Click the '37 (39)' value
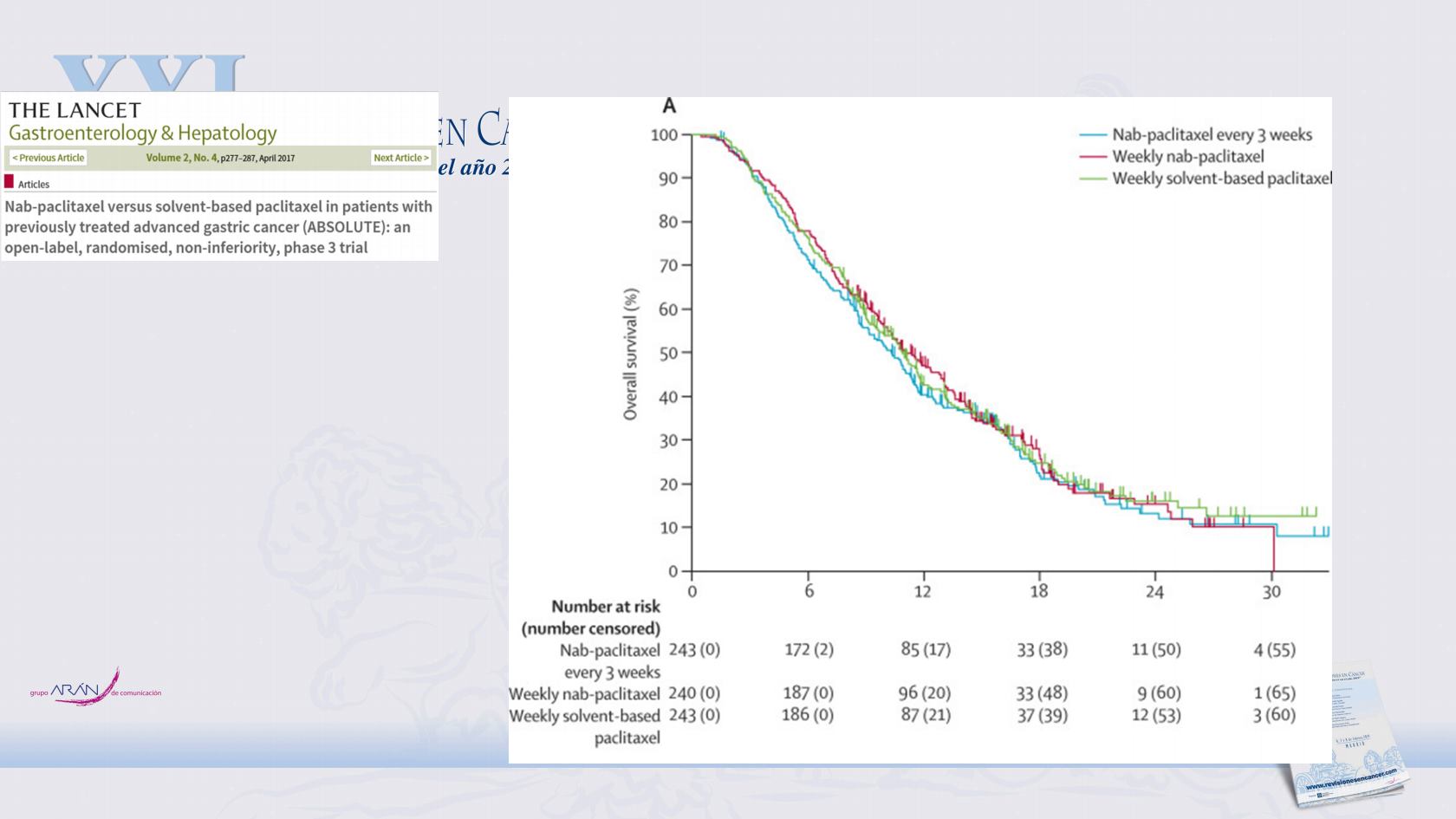The height and width of the screenshot is (819, 1456). pyautogui.click(x=1042, y=715)
